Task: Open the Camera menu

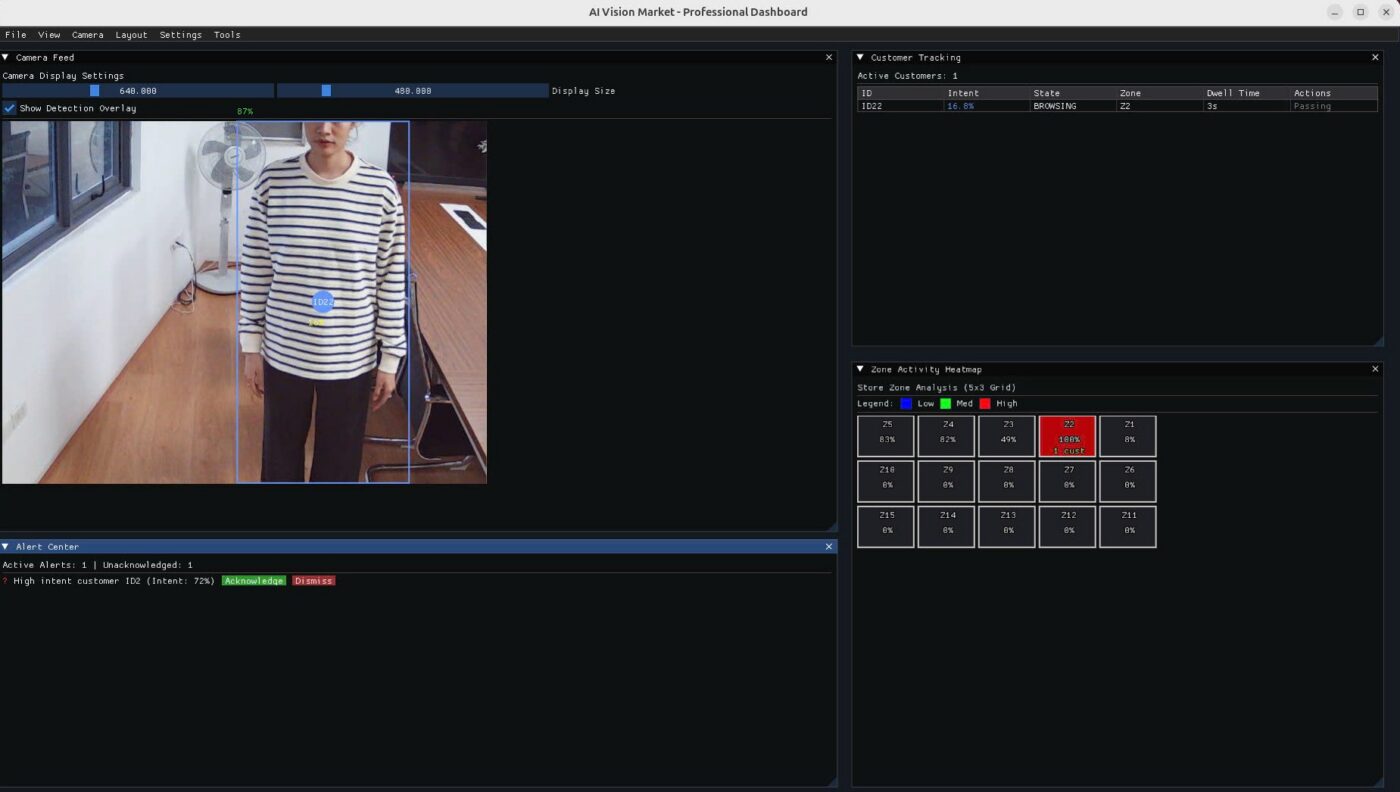Action: click(x=87, y=34)
